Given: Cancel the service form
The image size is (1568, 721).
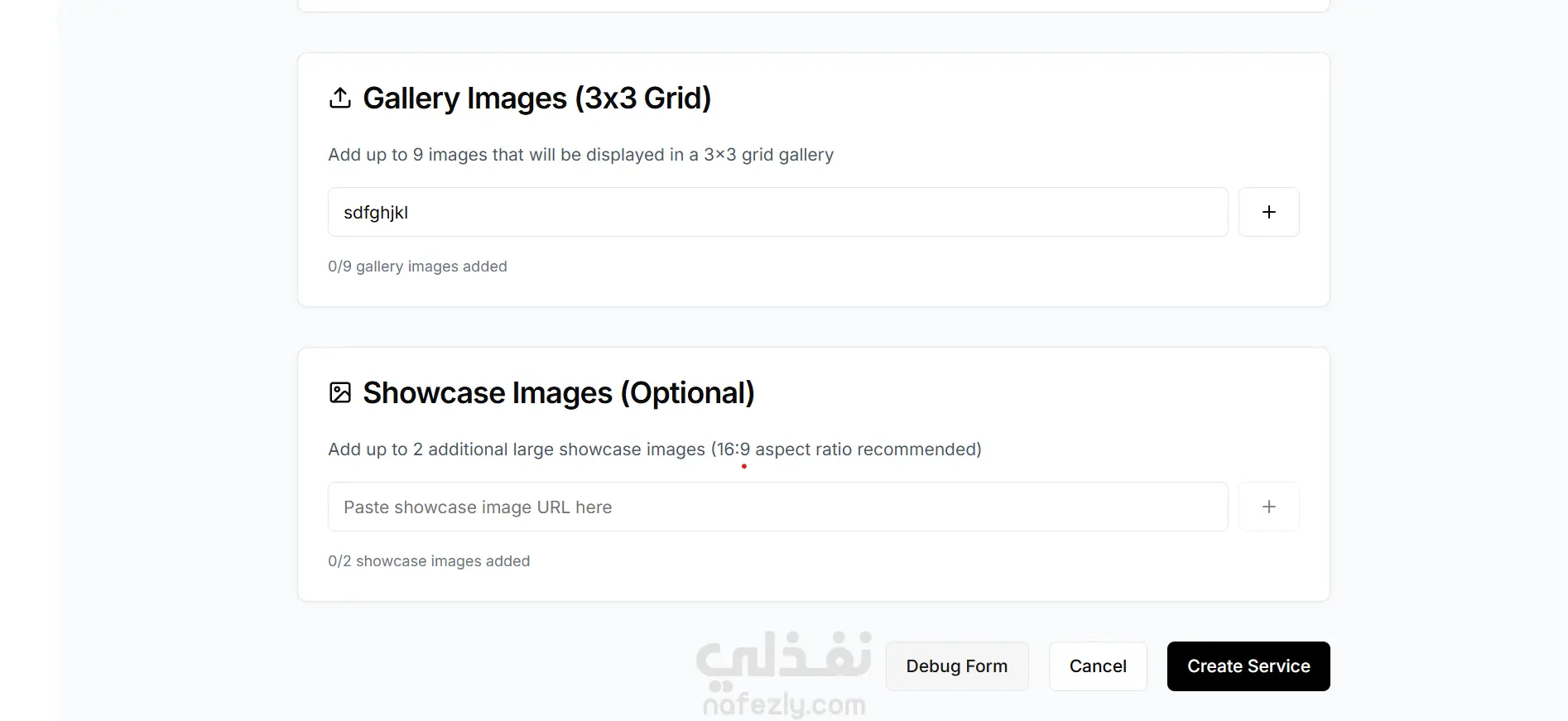Looking at the screenshot, I should (1097, 666).
